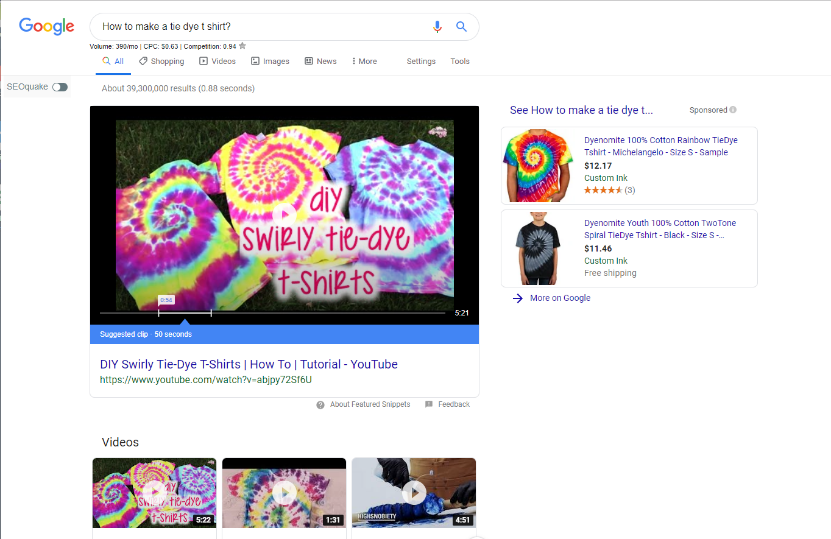Click the rainbow tie-dye shirt product image
The height and width of the screenshot is (539, 831).
tap(538, 165)
